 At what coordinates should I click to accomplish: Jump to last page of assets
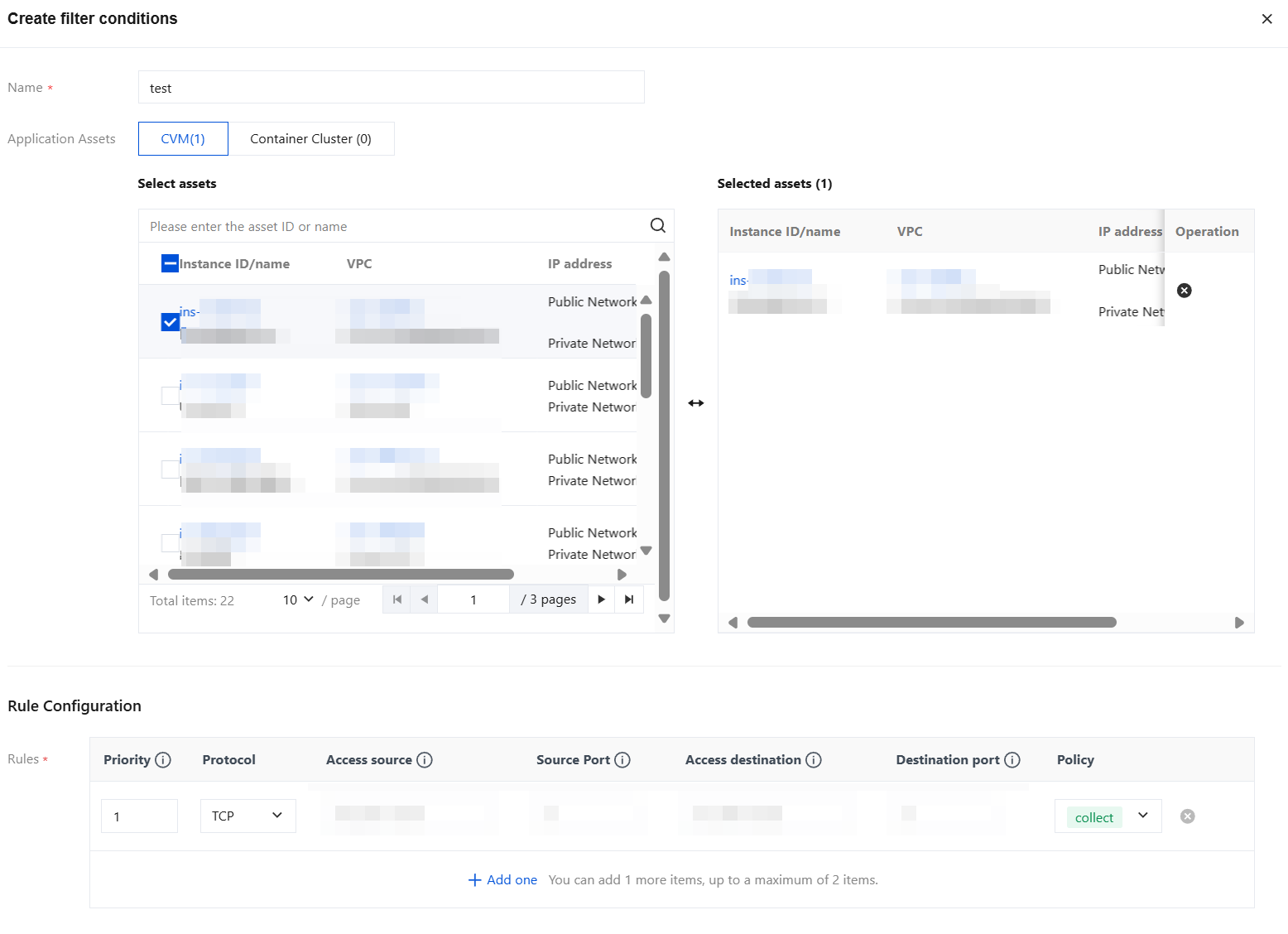[x=629, y=599]
